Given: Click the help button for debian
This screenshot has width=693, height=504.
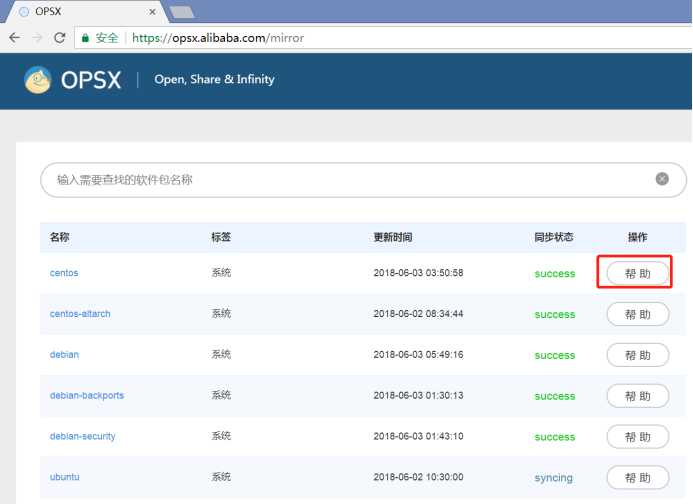Looking at the screenshot, I should (x=637, y=355).
